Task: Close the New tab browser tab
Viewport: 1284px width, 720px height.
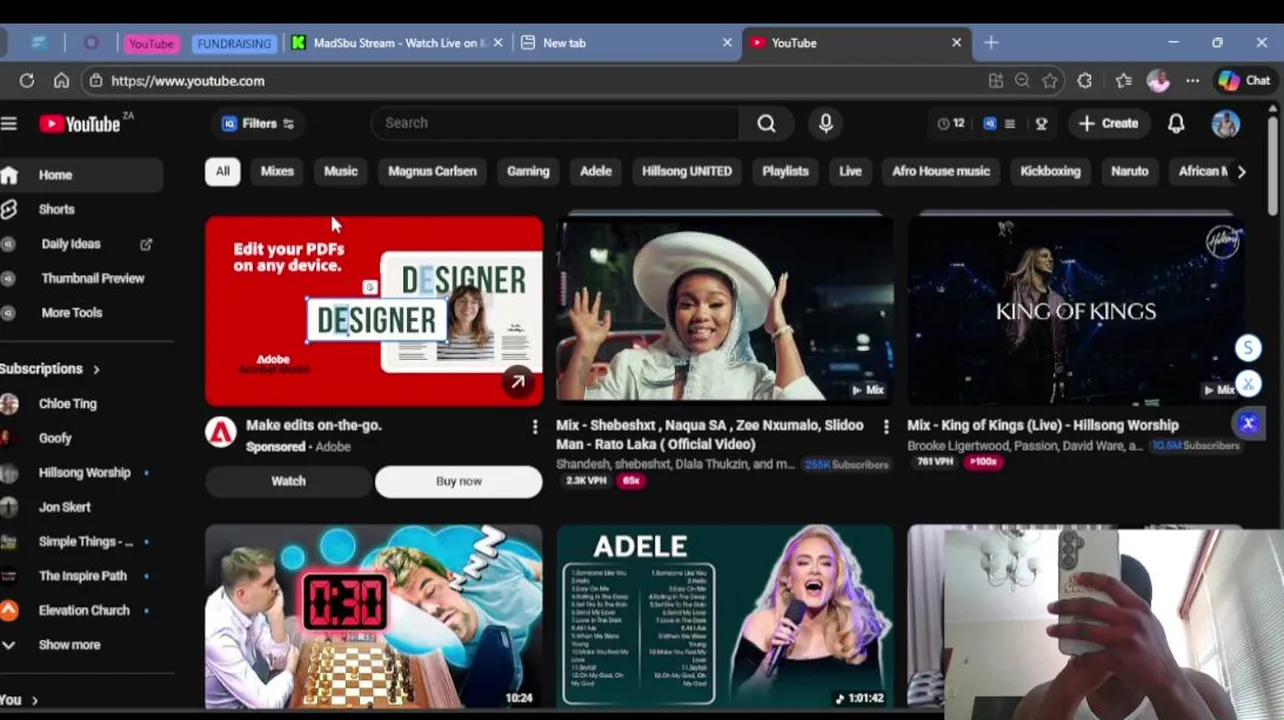Action: pos(727,43)
